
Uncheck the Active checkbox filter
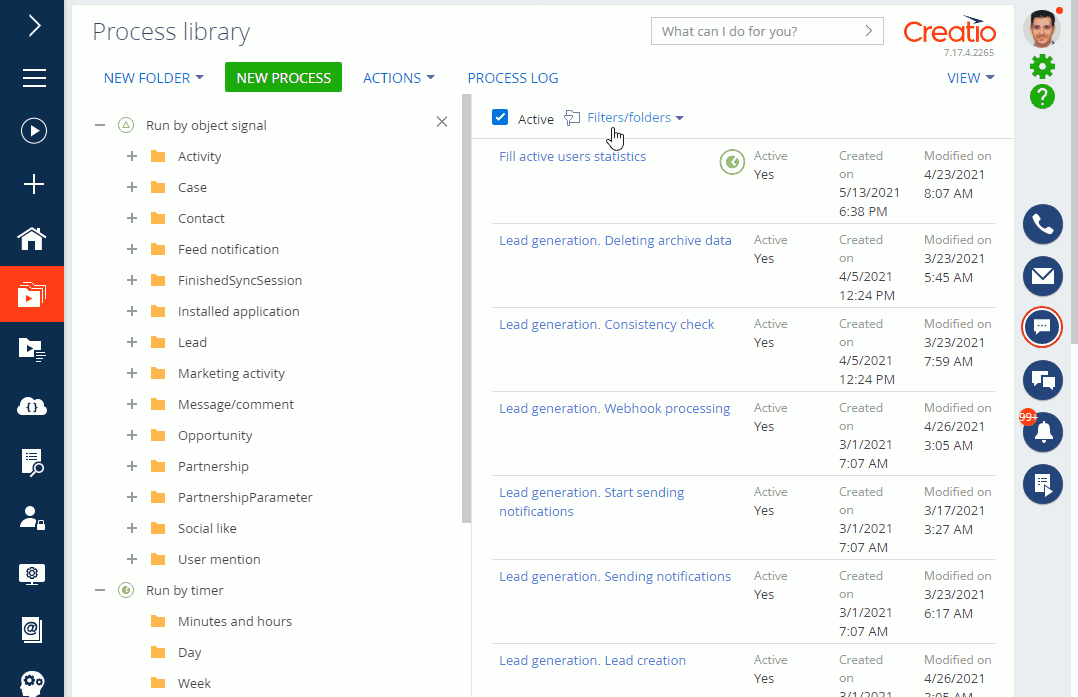click(500, 118)
